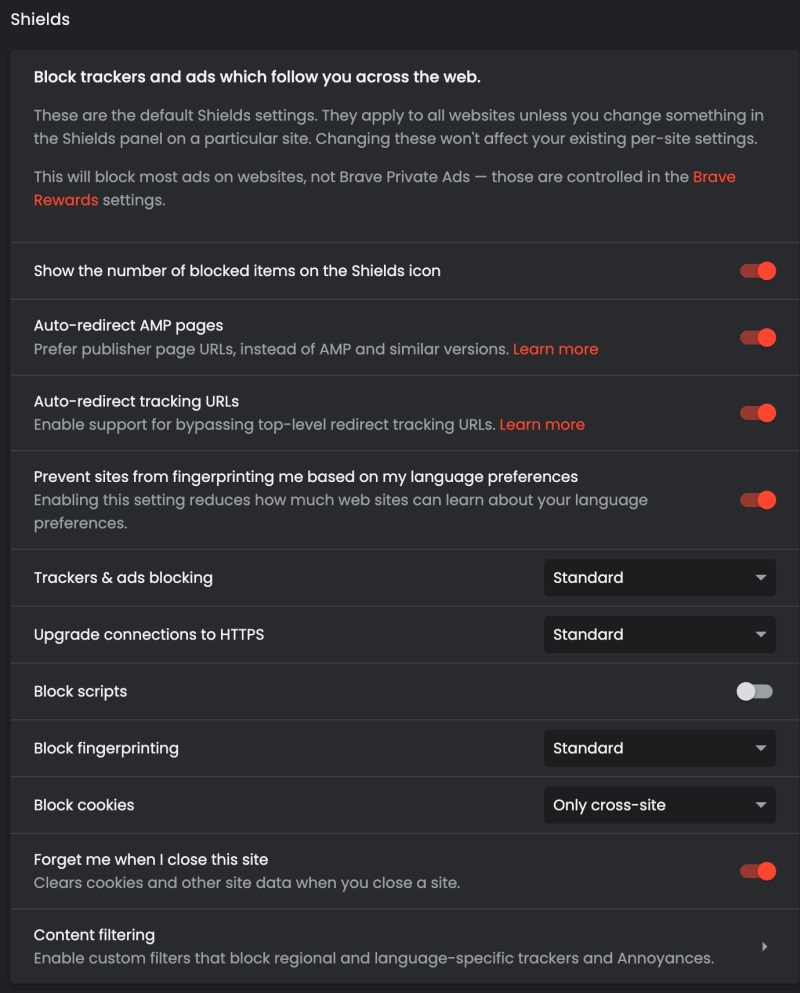Toggle language preferences fingerprinting protection

(x=758, y=499)
